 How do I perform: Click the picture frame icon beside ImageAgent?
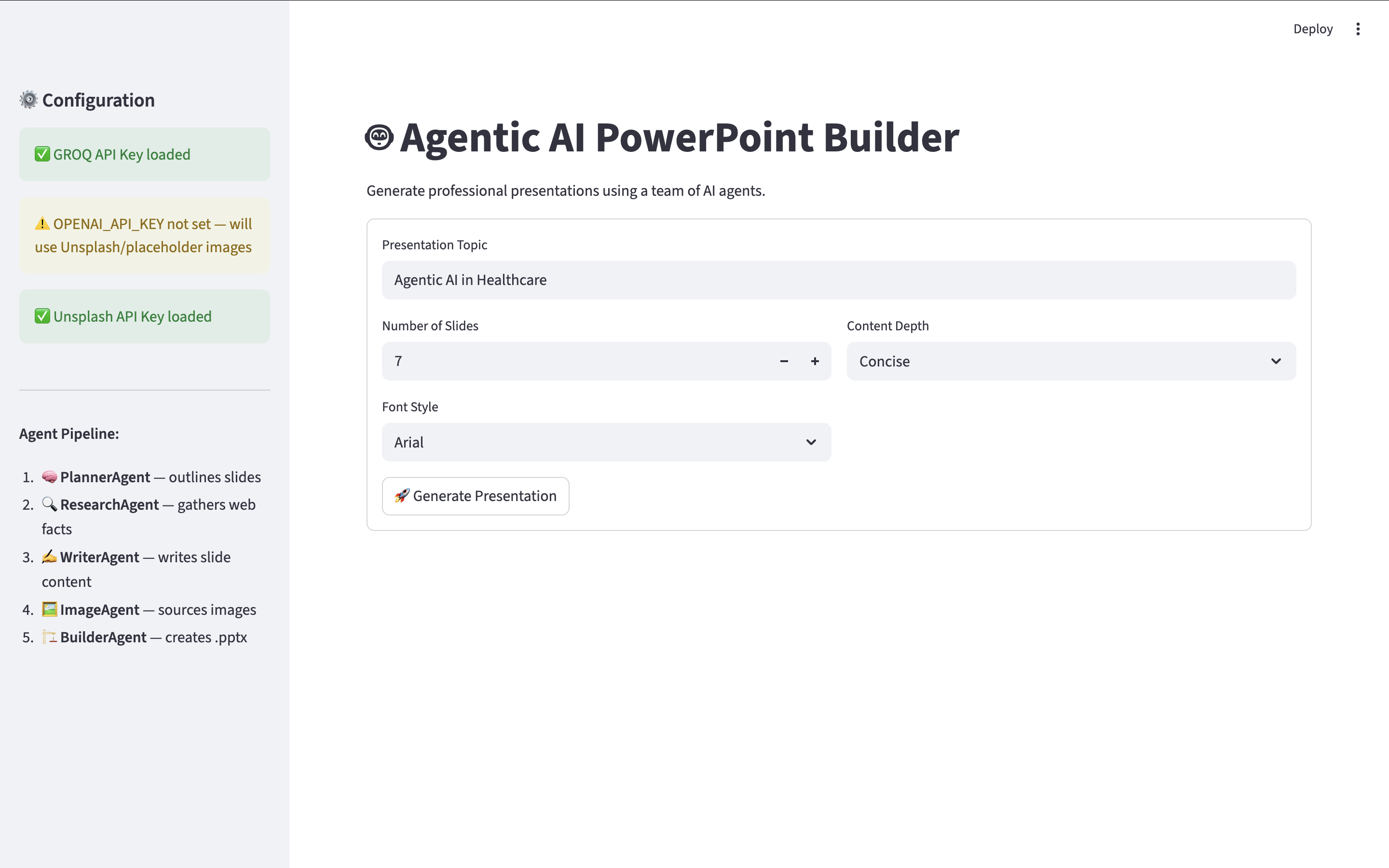tap(49, 609)
